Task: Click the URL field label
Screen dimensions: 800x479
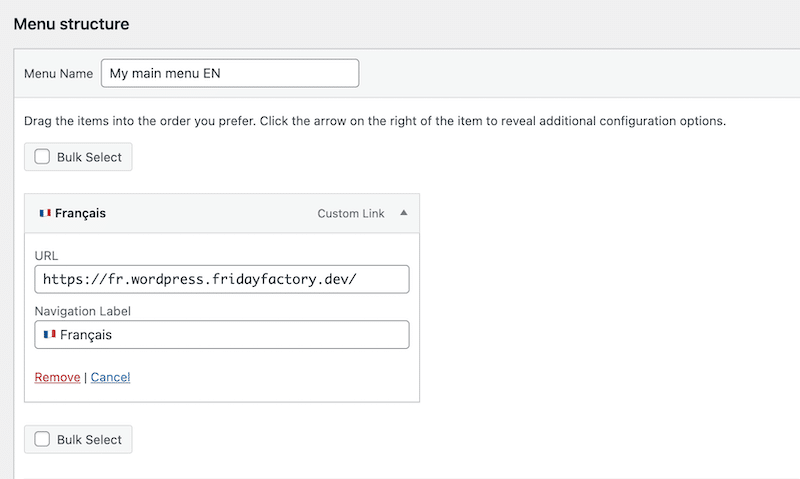Action: tap(46, 256)
